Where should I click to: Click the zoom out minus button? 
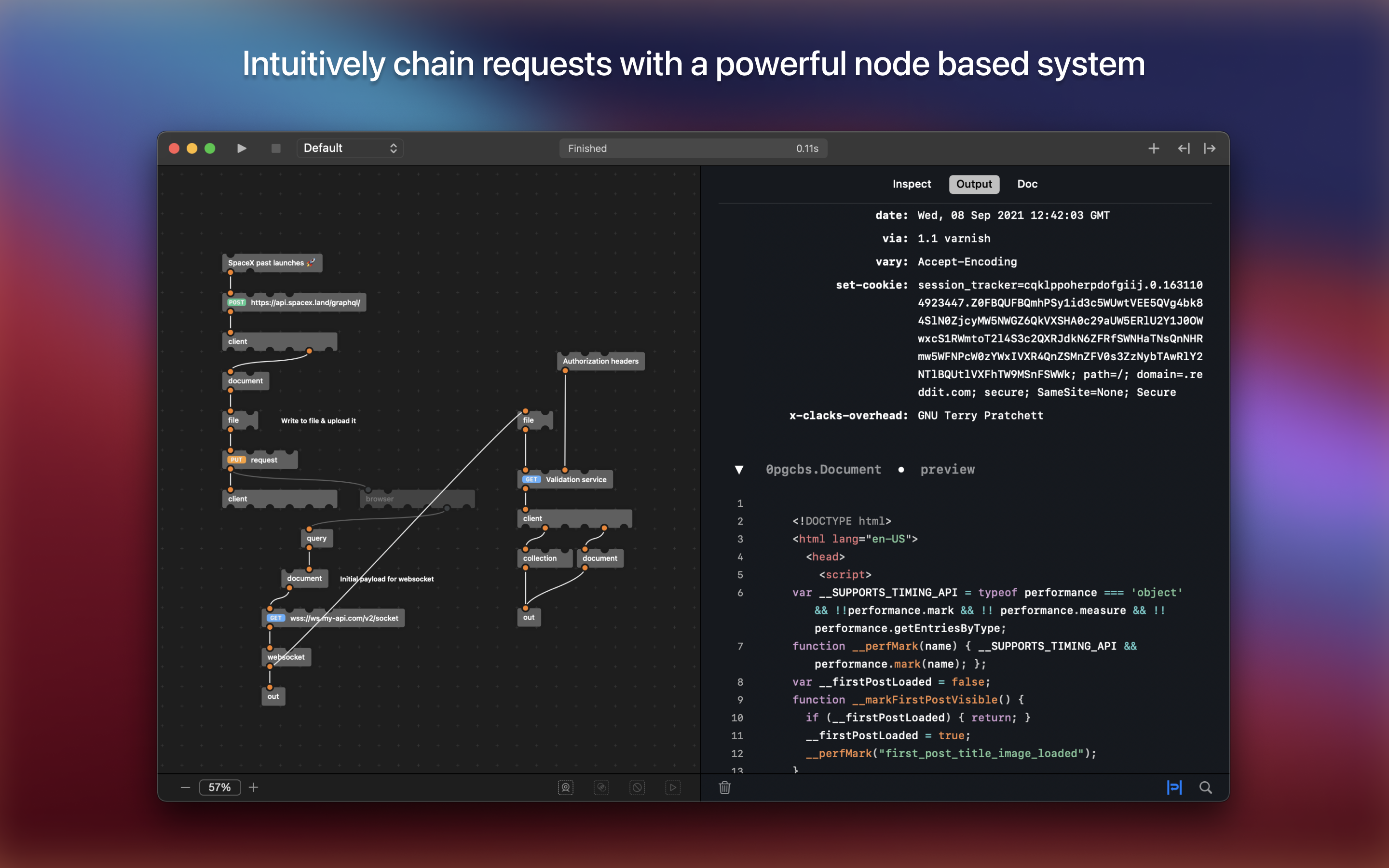tap(185, 787)
